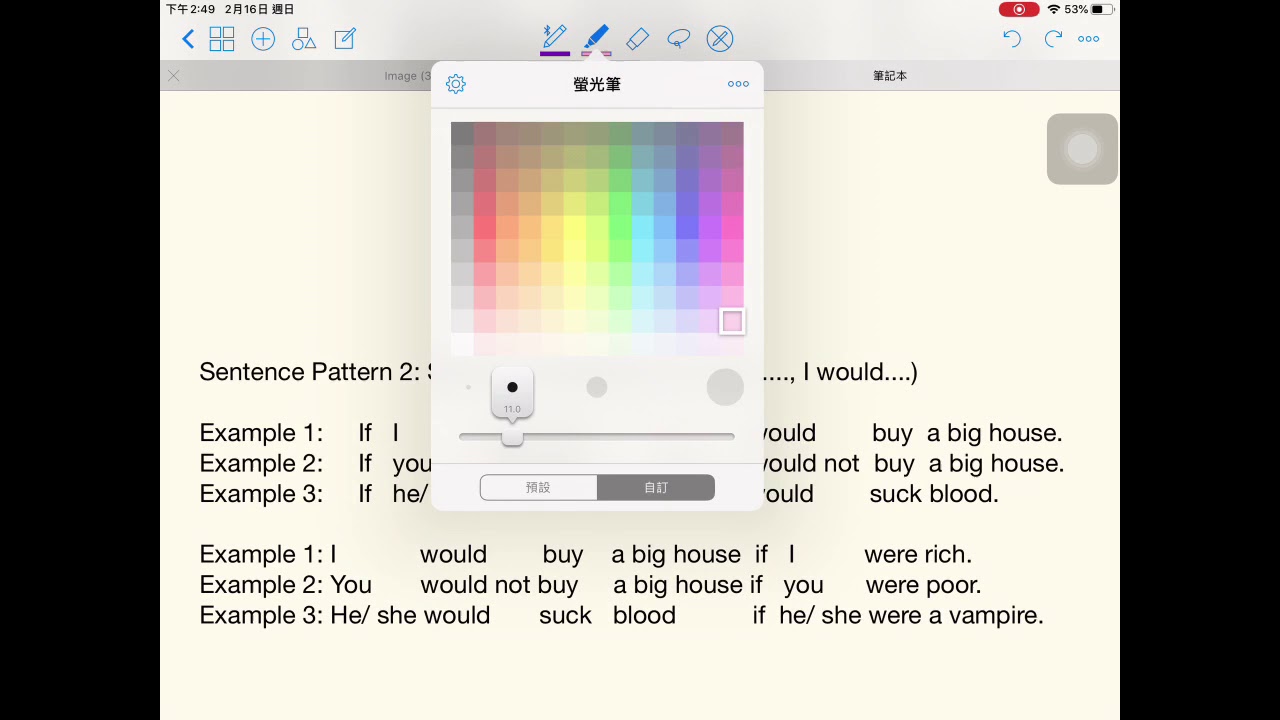Select the Pen tool
Image resolution: width=1280 pixels, height=720 pixels.
click(554, 38)
